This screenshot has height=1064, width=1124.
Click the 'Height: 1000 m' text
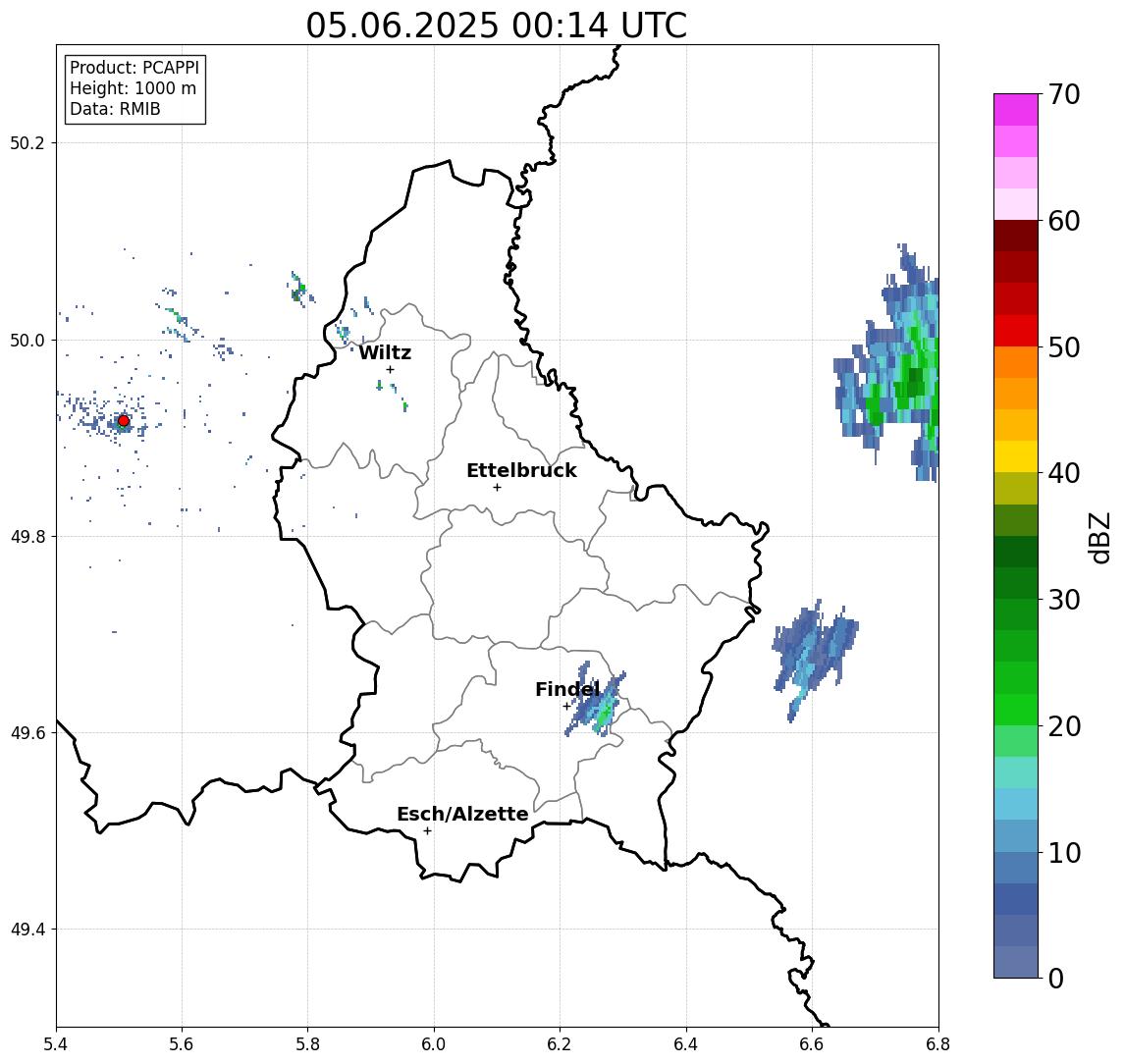click(x=133, y=88)
